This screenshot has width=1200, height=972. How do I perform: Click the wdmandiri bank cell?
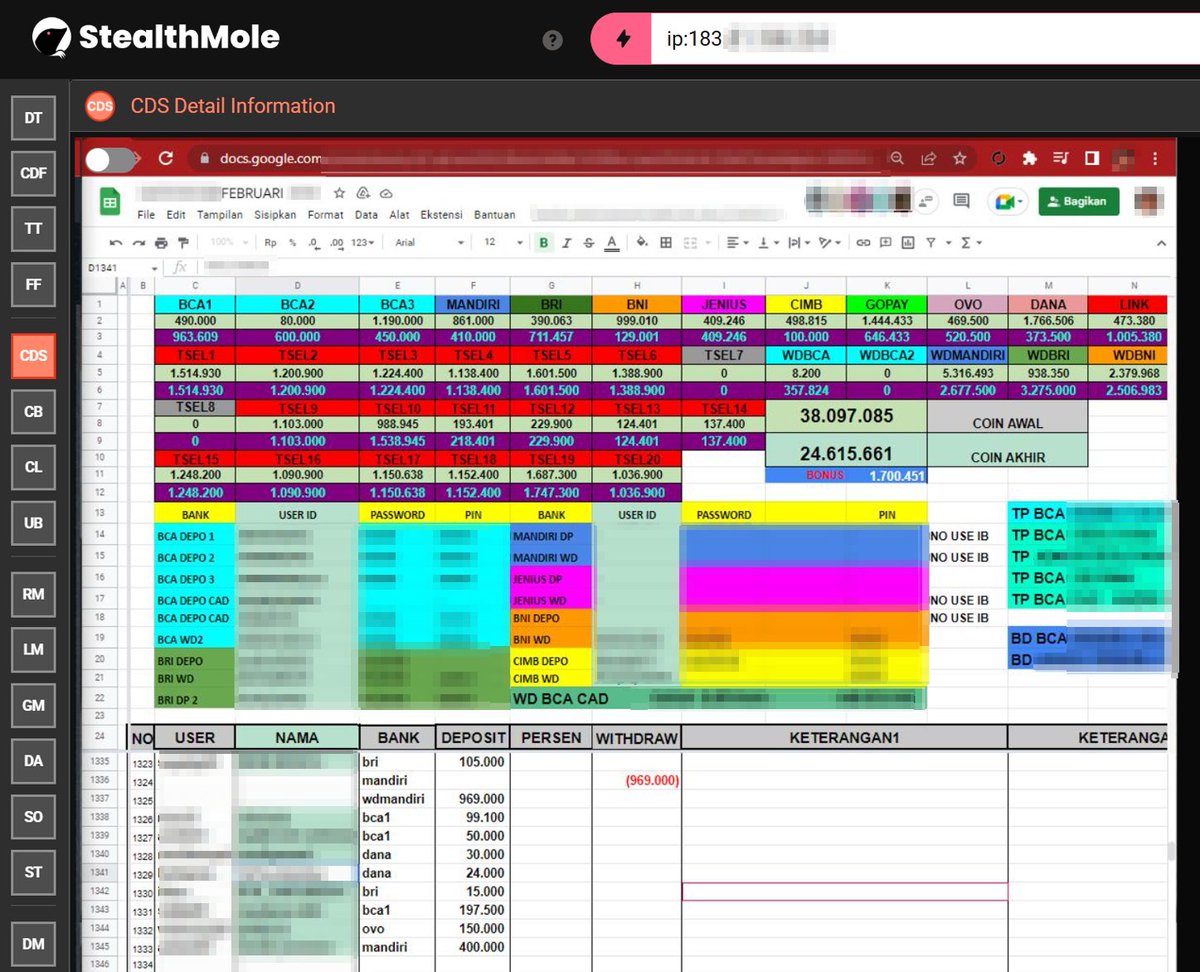point(397,799)
